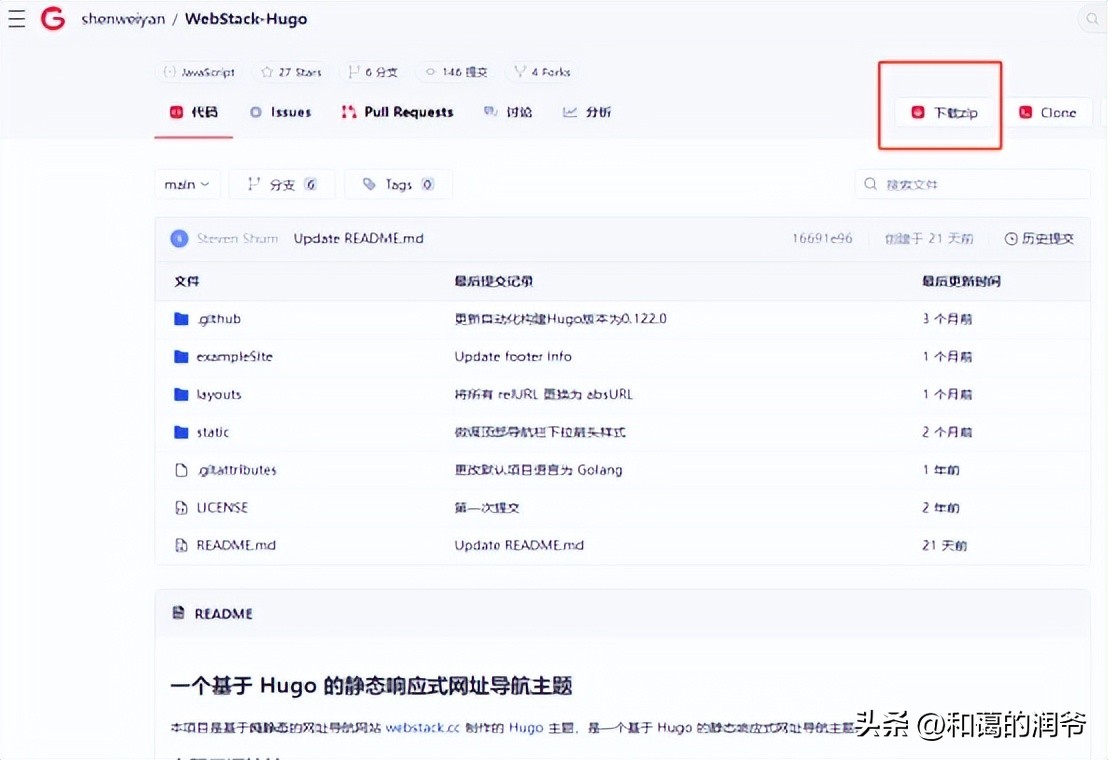
Task: Open the main branch selector
Action: coord(186,183)
